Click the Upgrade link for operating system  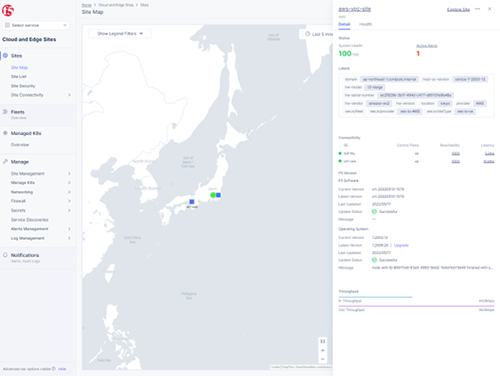[401, 245]
